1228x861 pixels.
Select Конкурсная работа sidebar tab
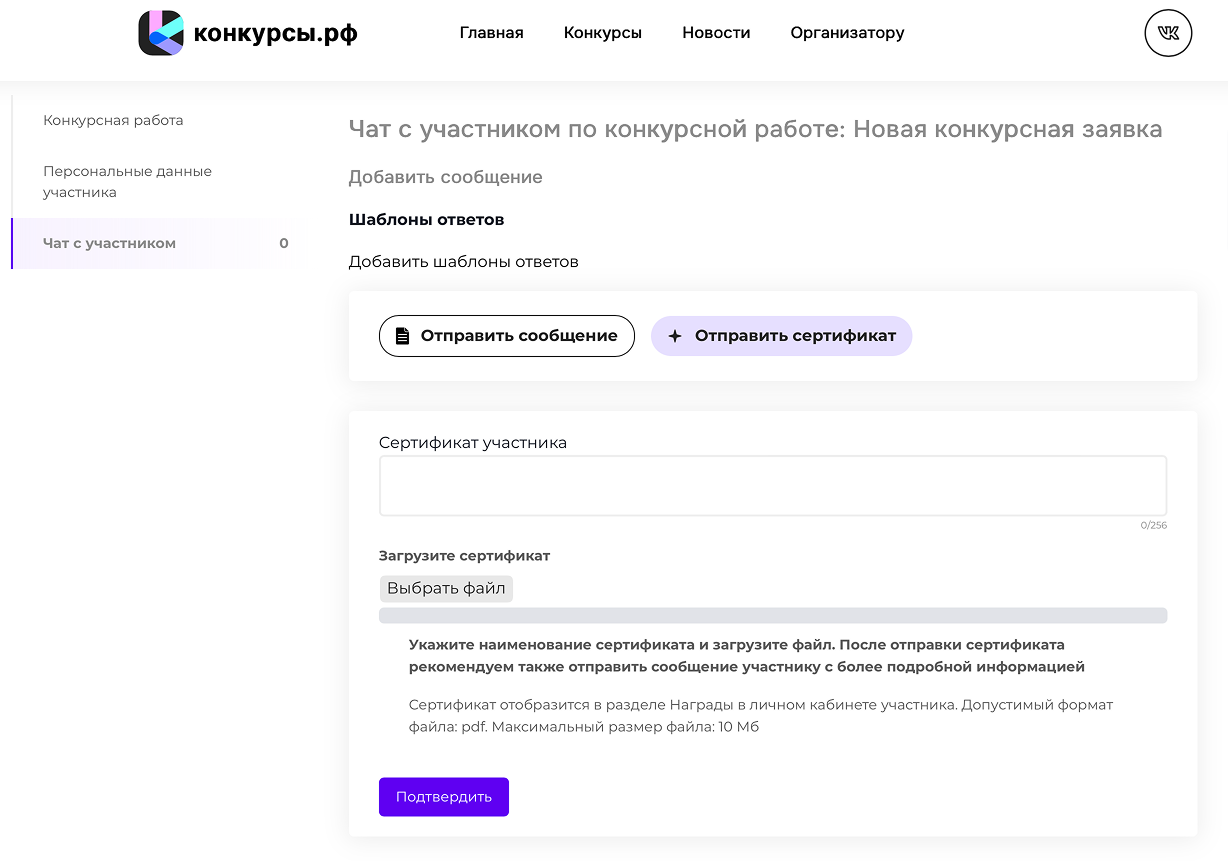[113, 120]
